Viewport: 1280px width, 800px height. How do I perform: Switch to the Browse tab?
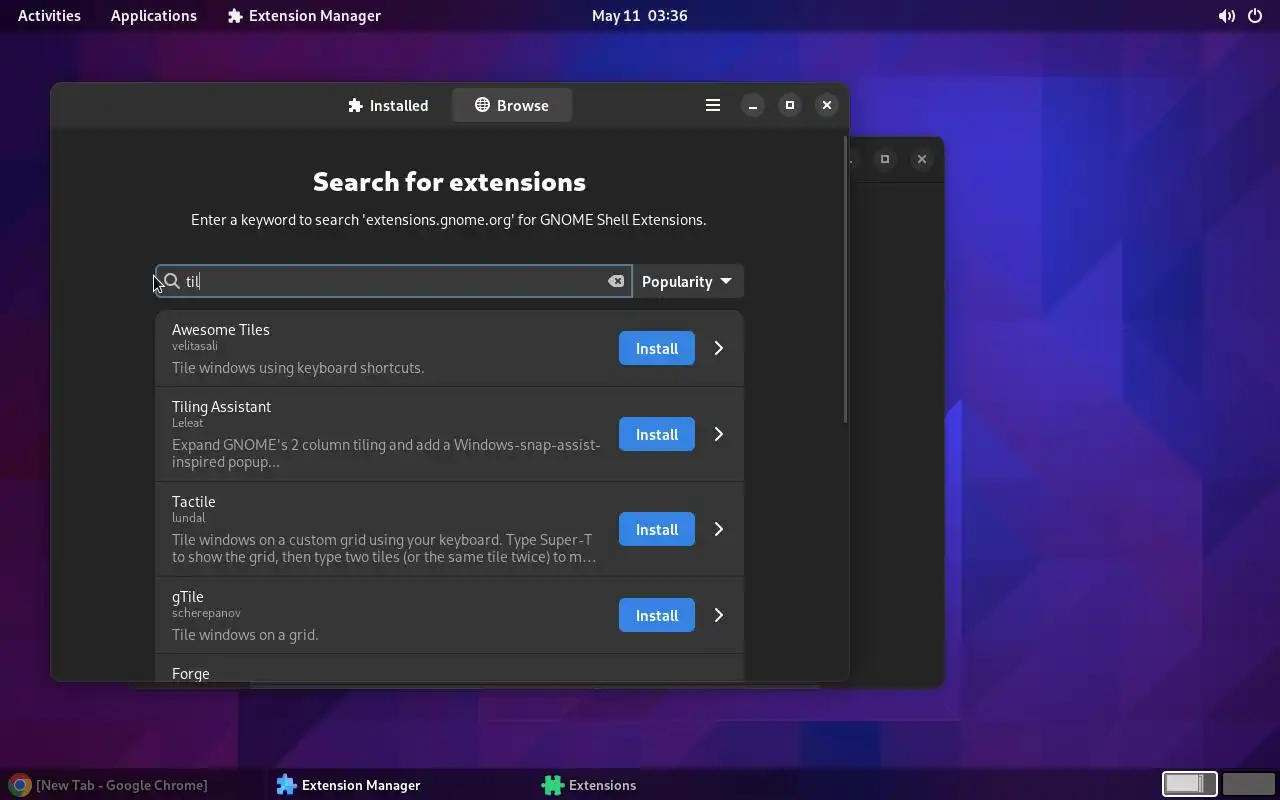pos(512,105)
